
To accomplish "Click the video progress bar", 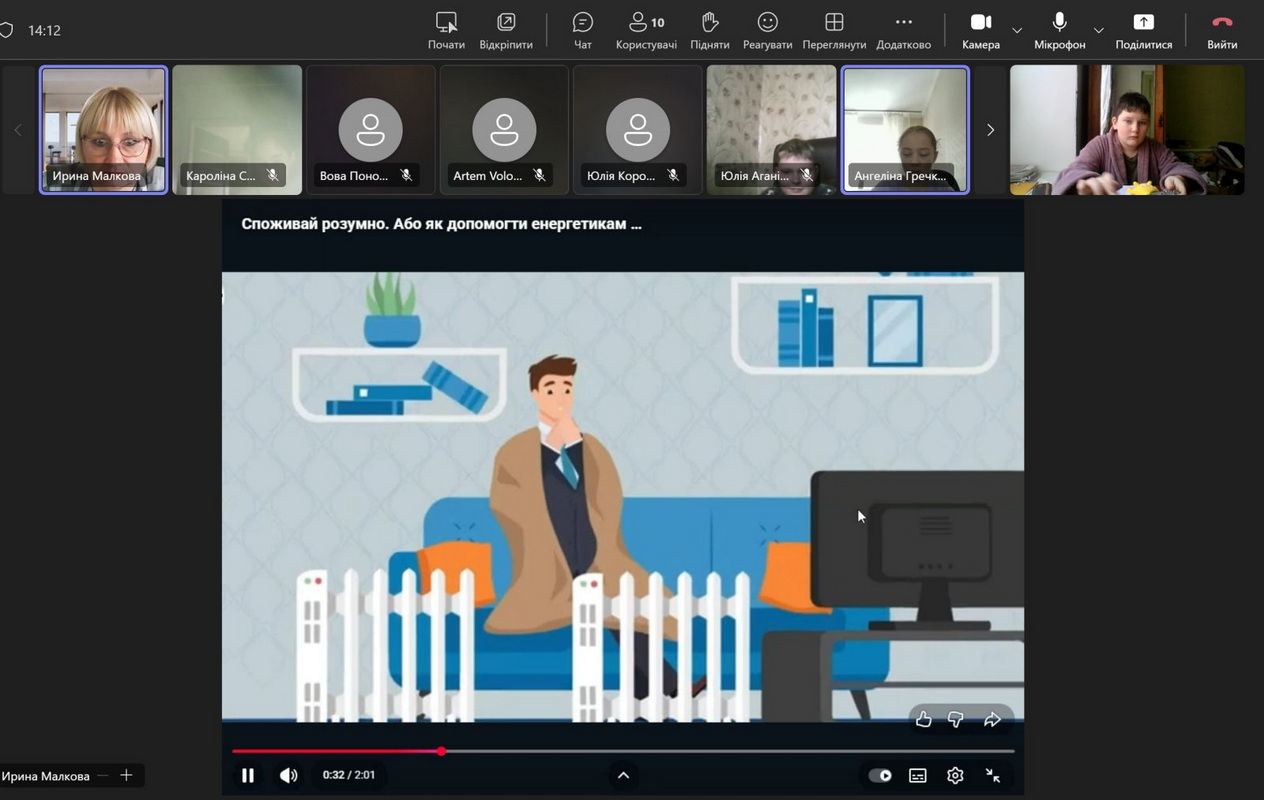I will tap(700, 751).
